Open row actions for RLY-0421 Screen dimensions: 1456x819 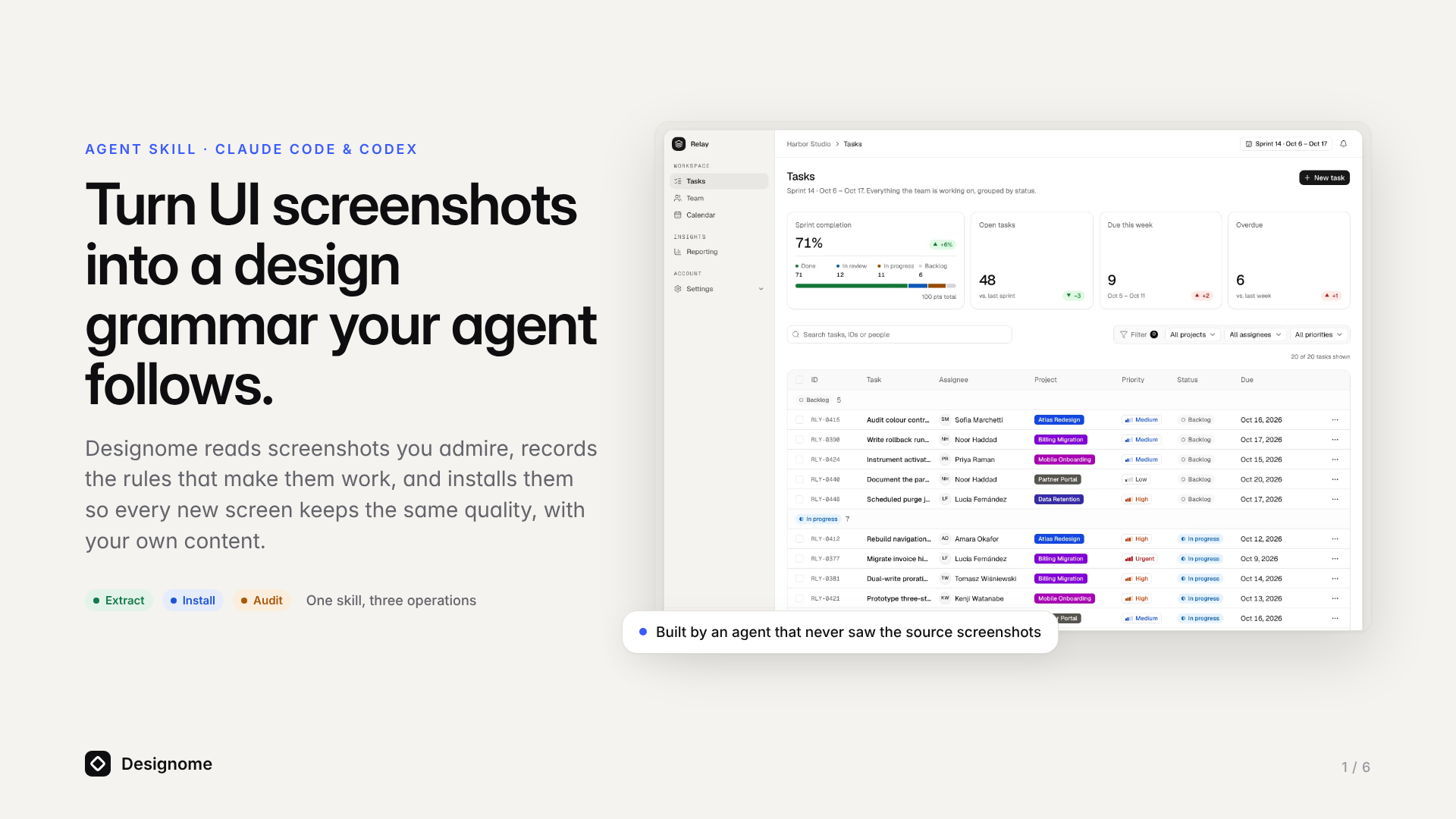[1335, 598]
